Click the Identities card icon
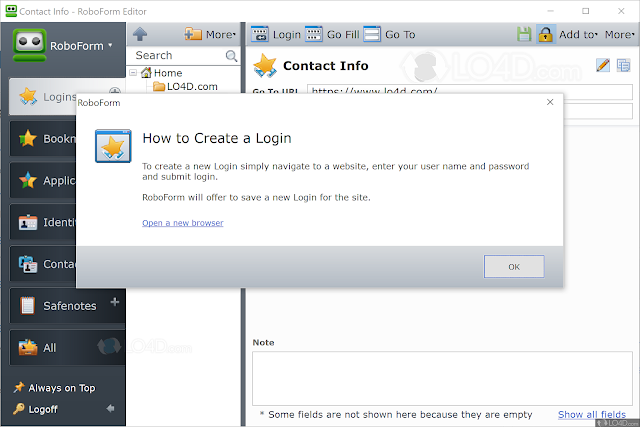Screen dimensions: 640x427 click(x=28, y=222)
